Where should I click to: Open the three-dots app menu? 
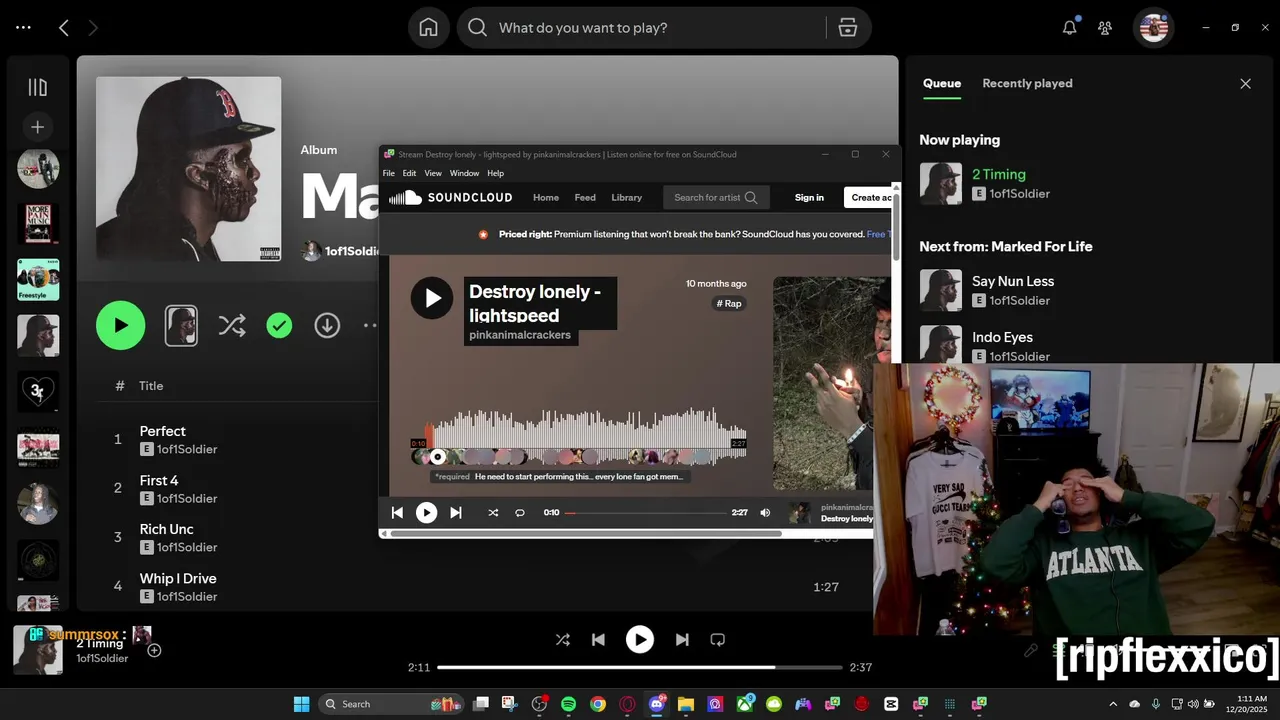coord(23,28)
